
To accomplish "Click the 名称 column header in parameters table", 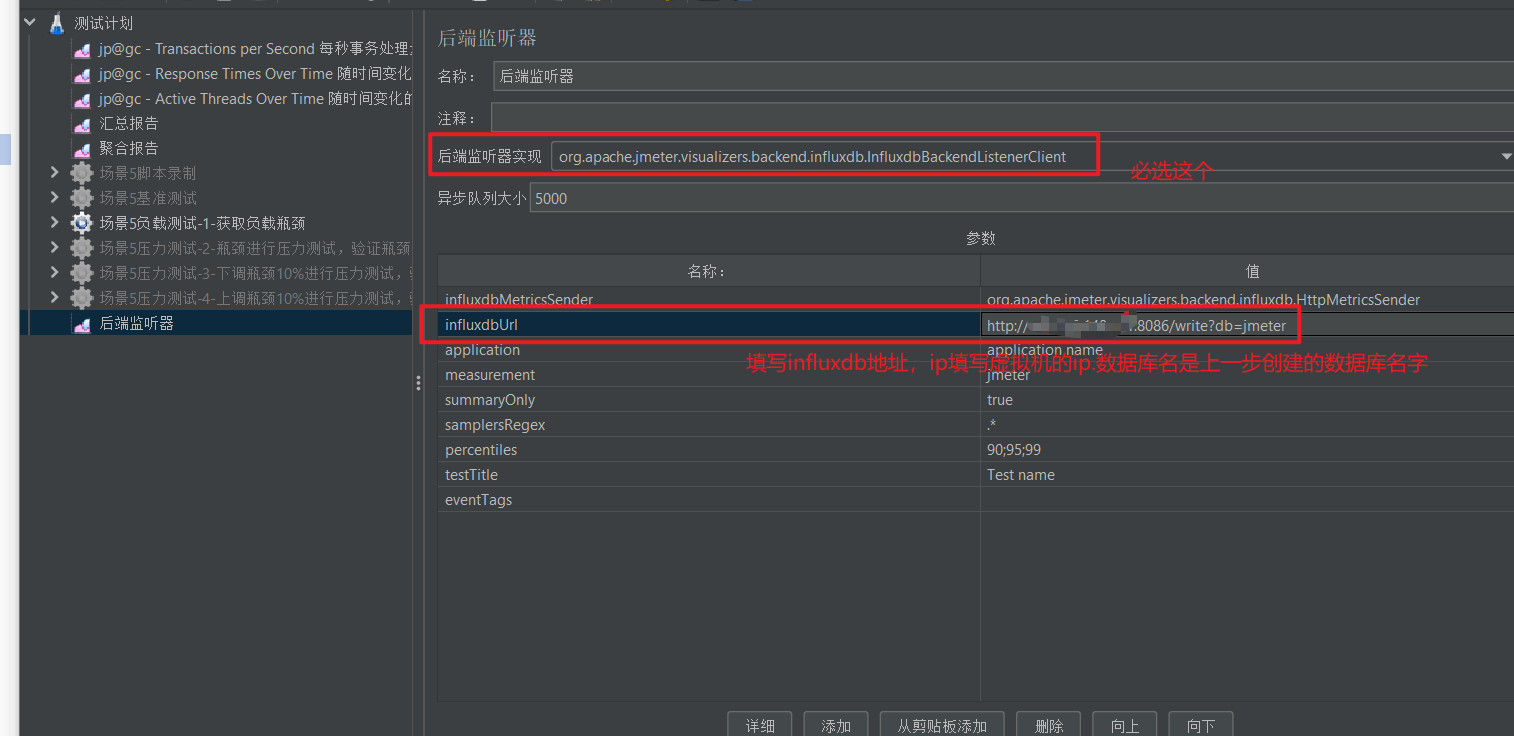I will (708, 271).
